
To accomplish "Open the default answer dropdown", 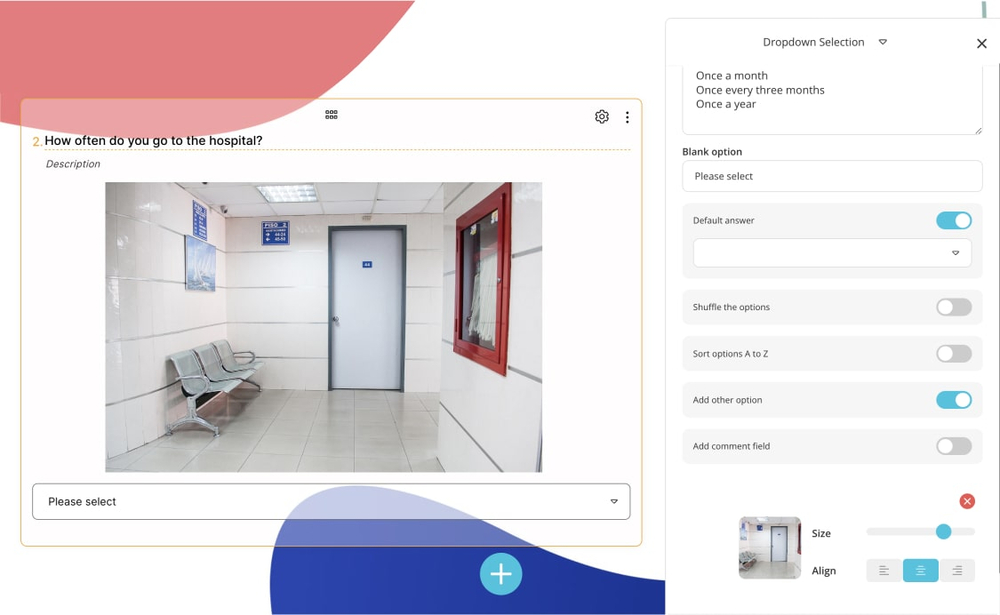I will [832, 253].
